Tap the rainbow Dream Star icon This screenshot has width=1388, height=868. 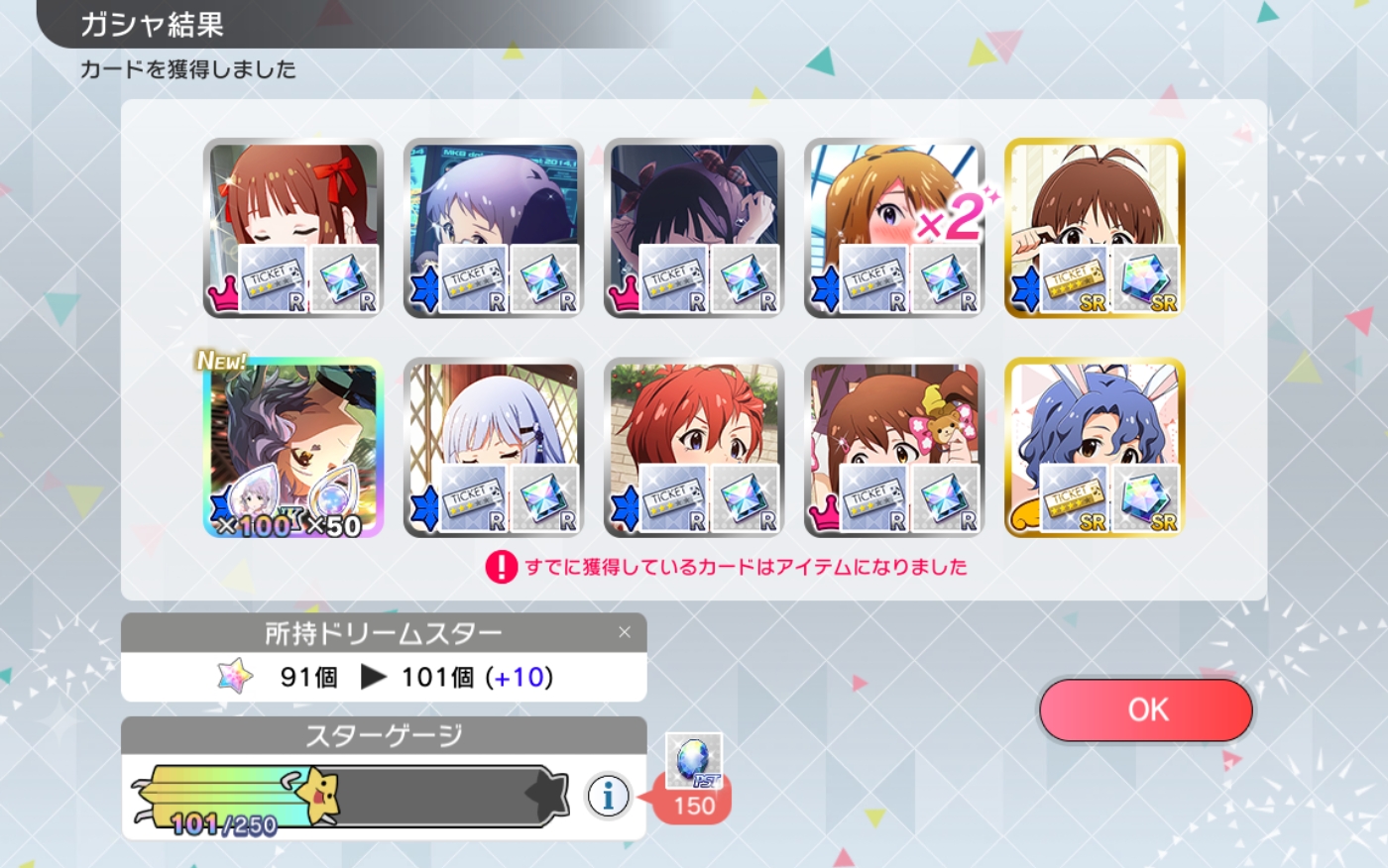235,677
